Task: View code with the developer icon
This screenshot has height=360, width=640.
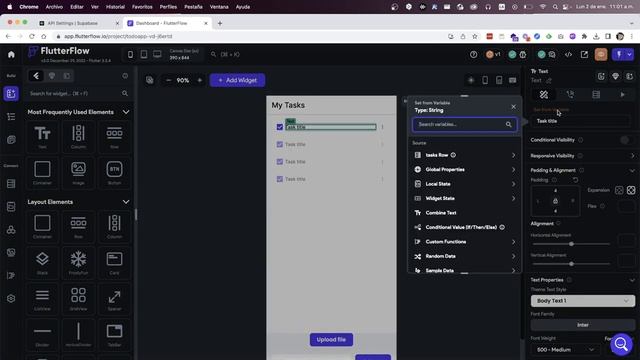Action: point(568,54)
